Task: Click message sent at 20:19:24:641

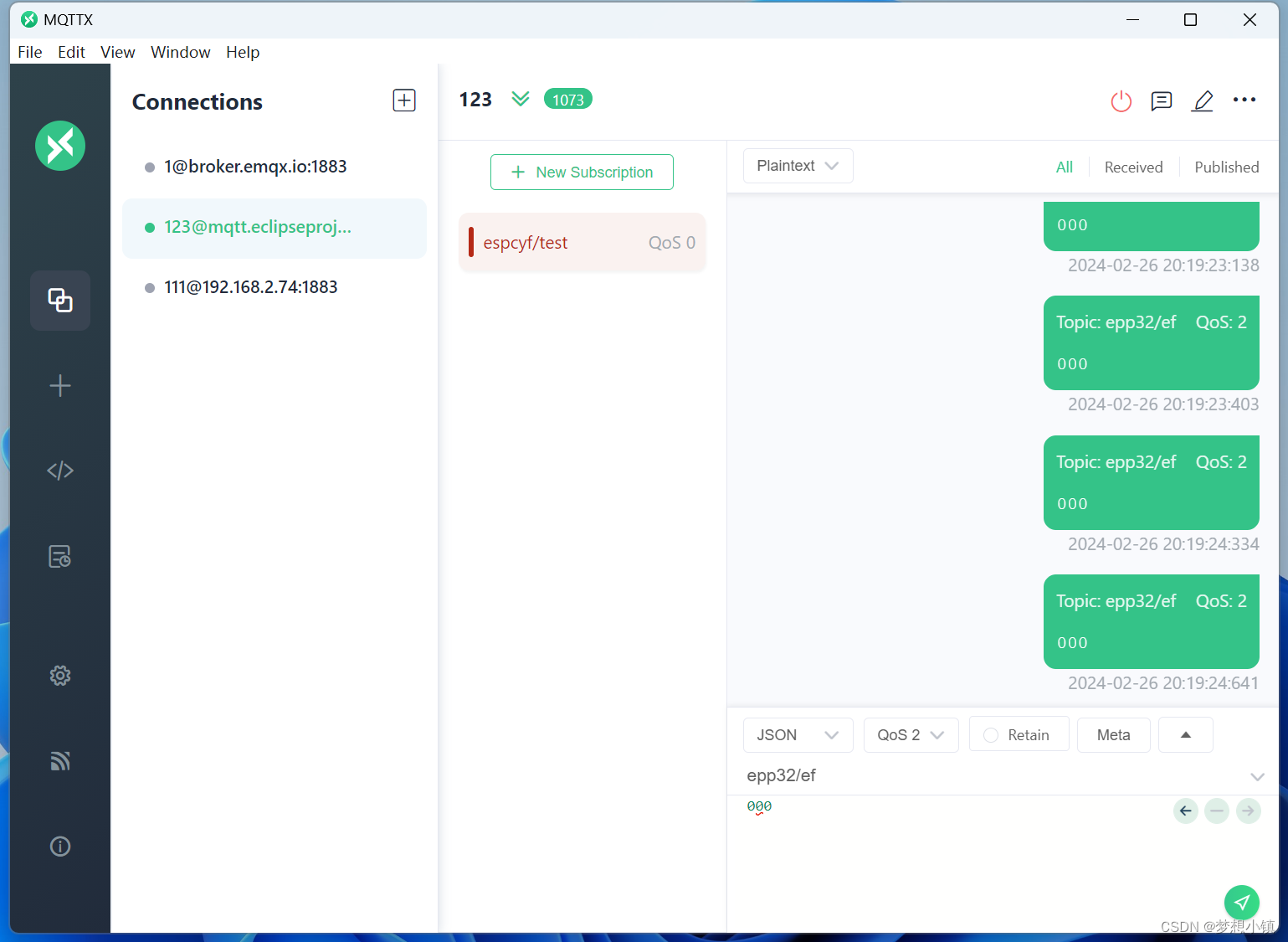Action: point(1152,621)
